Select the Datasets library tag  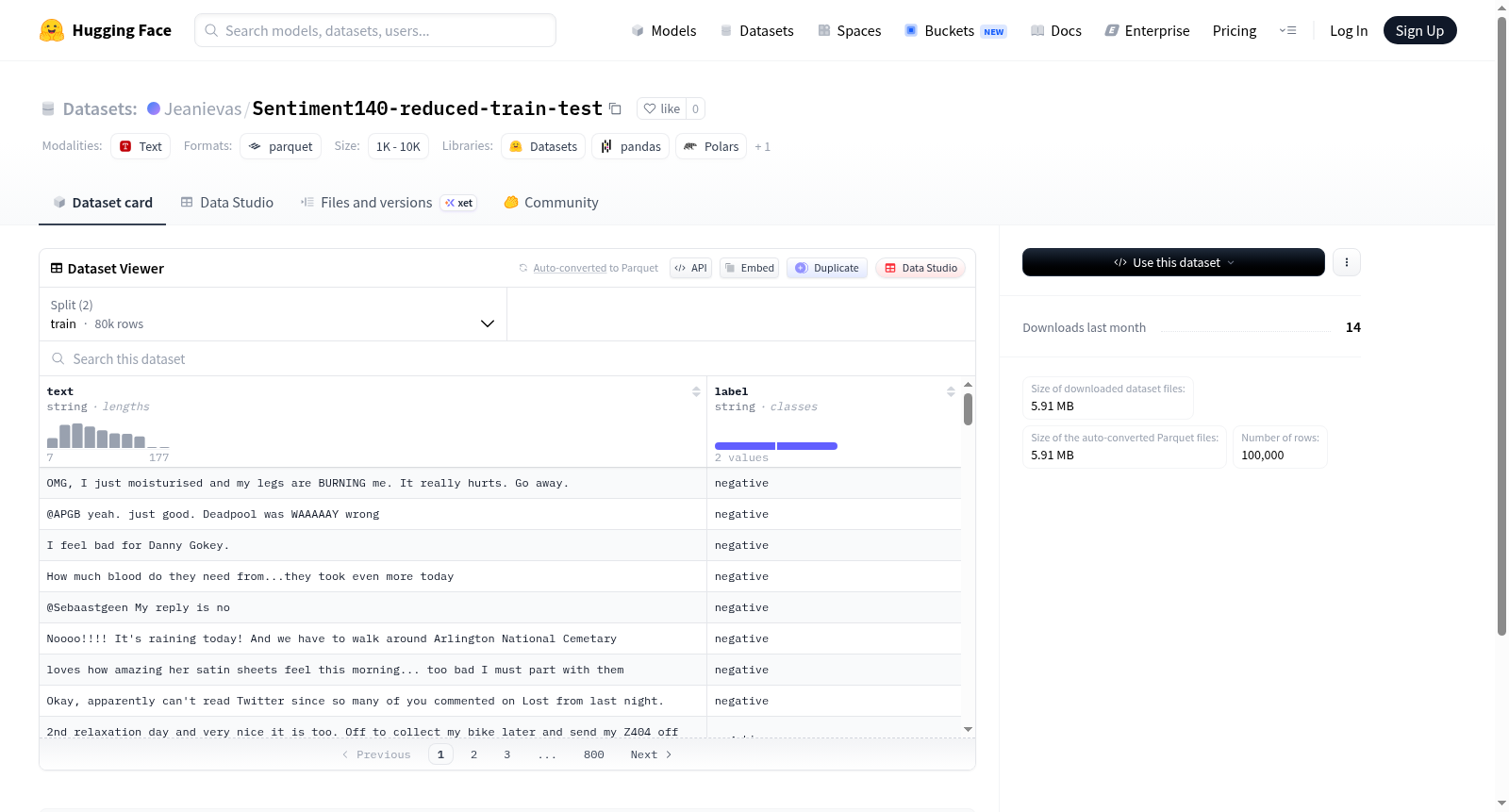[543, 146]
